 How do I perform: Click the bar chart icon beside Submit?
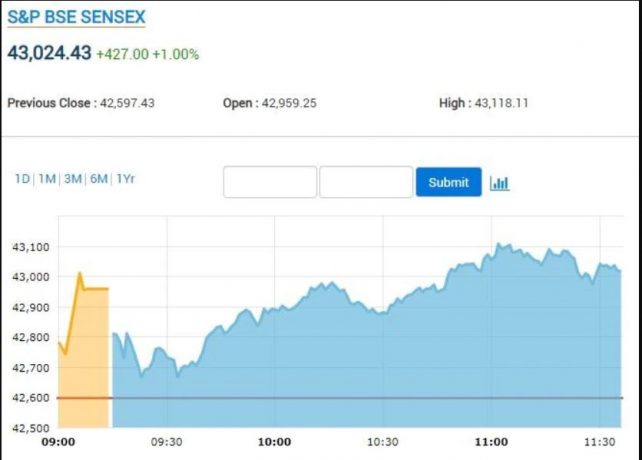click(x=500, y=183)
